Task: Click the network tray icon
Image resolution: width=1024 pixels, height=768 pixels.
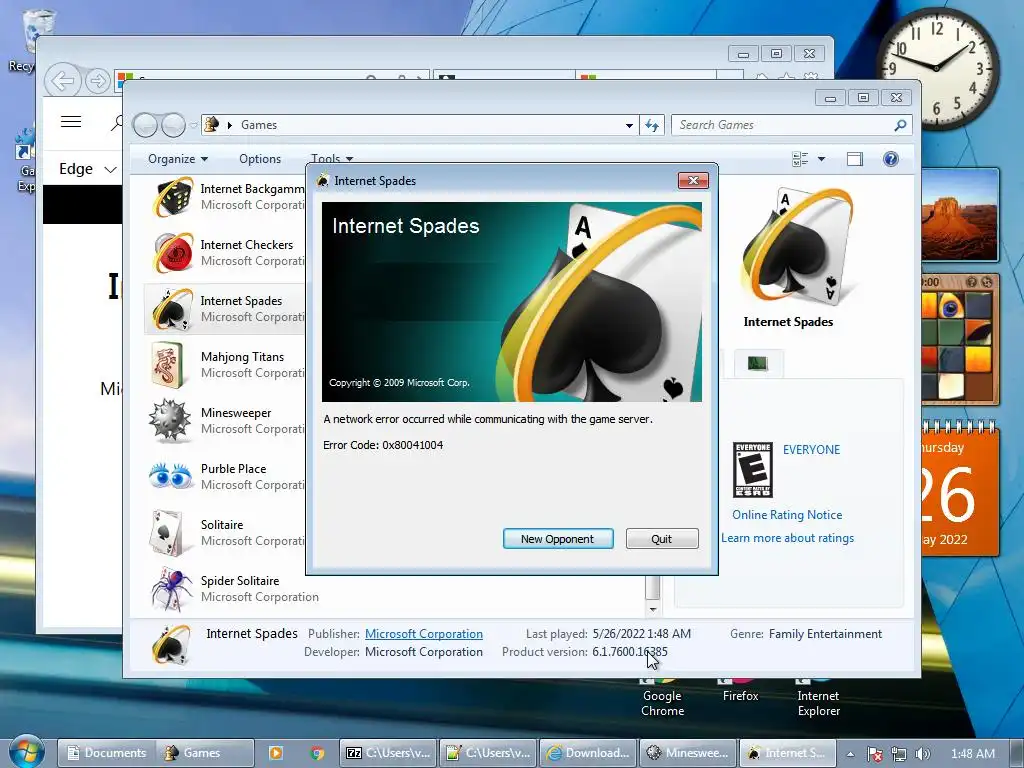Action: pos(899,754)
